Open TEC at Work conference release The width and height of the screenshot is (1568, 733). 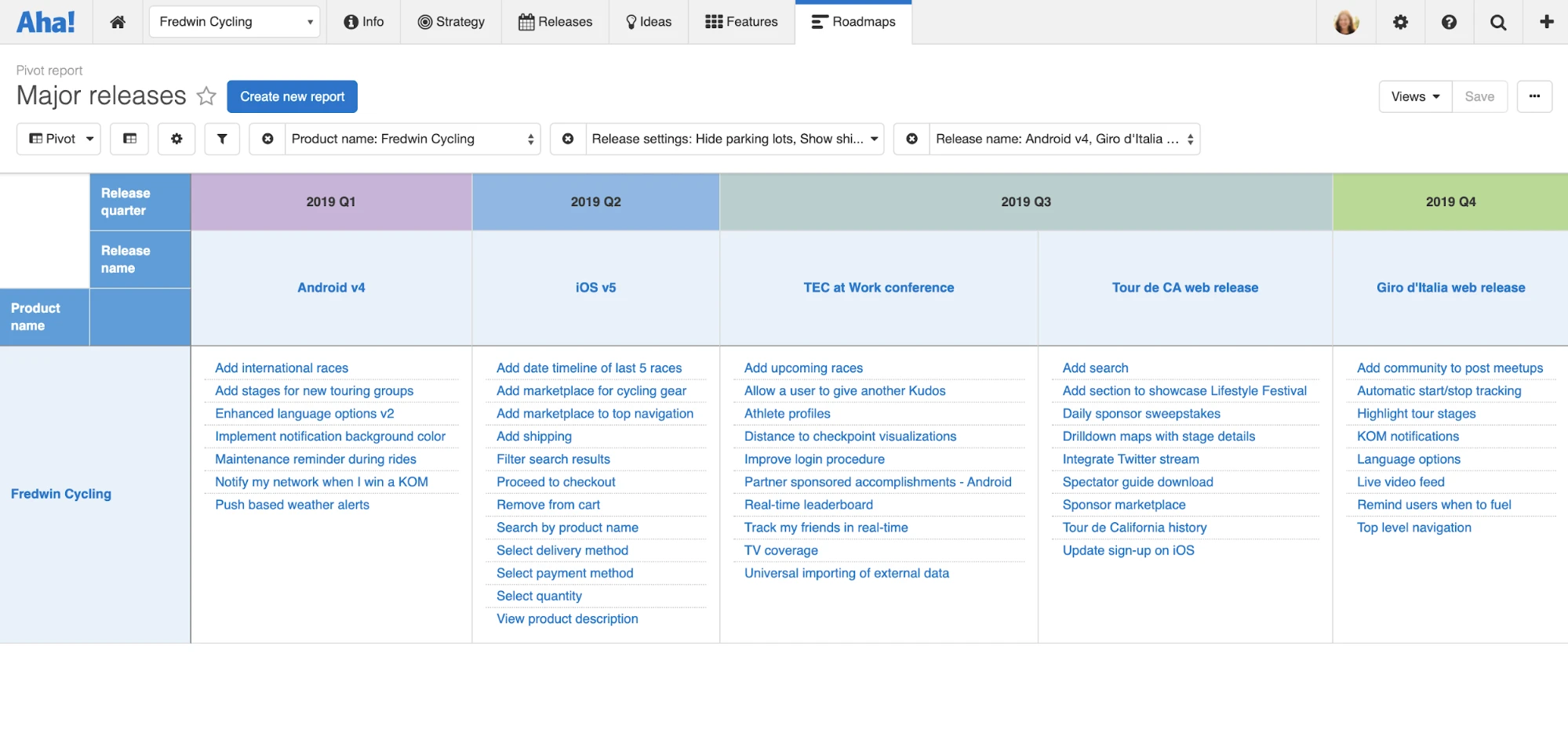(879, 288)
